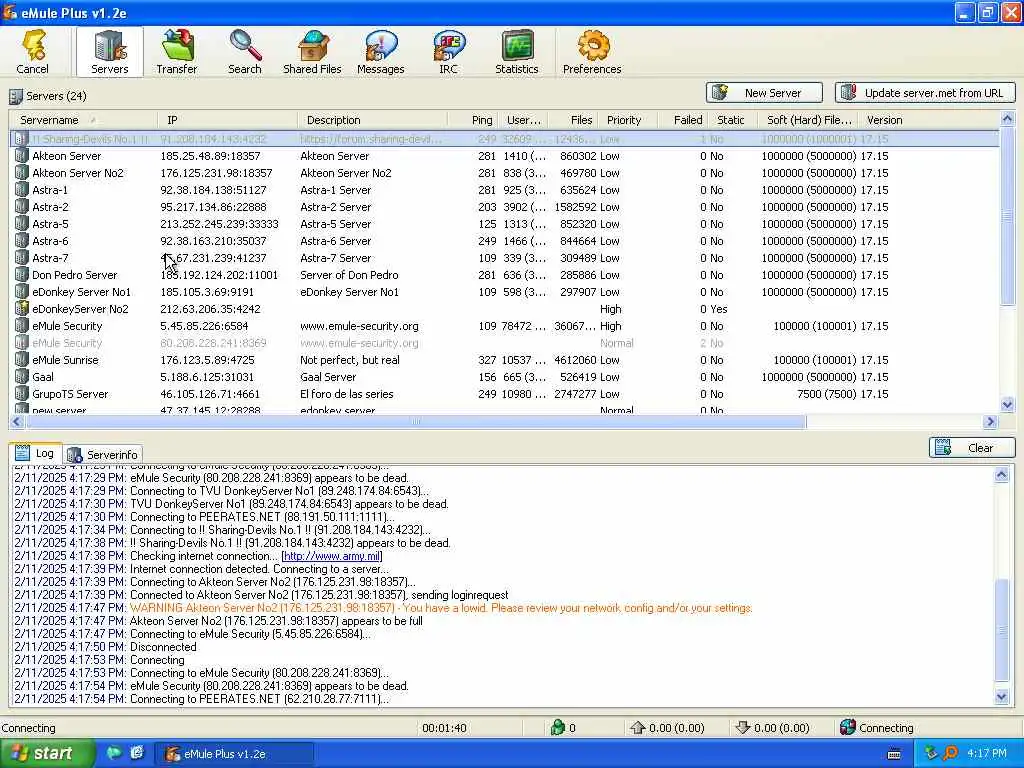
Task: Click the server icon of Astra-5 row
Action: (22, 224)
